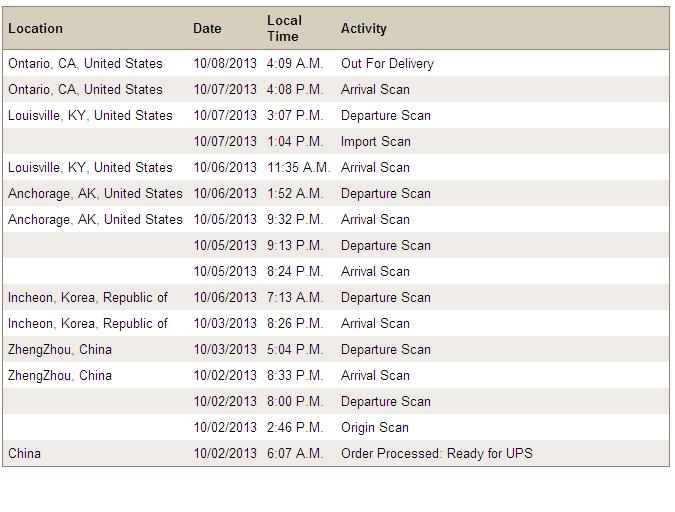This screenshot has width=675, height=512.
Task: Click the 9:13 P.M. Departure Scan entry
Action: pyautogui.click(x=386, y=245)
